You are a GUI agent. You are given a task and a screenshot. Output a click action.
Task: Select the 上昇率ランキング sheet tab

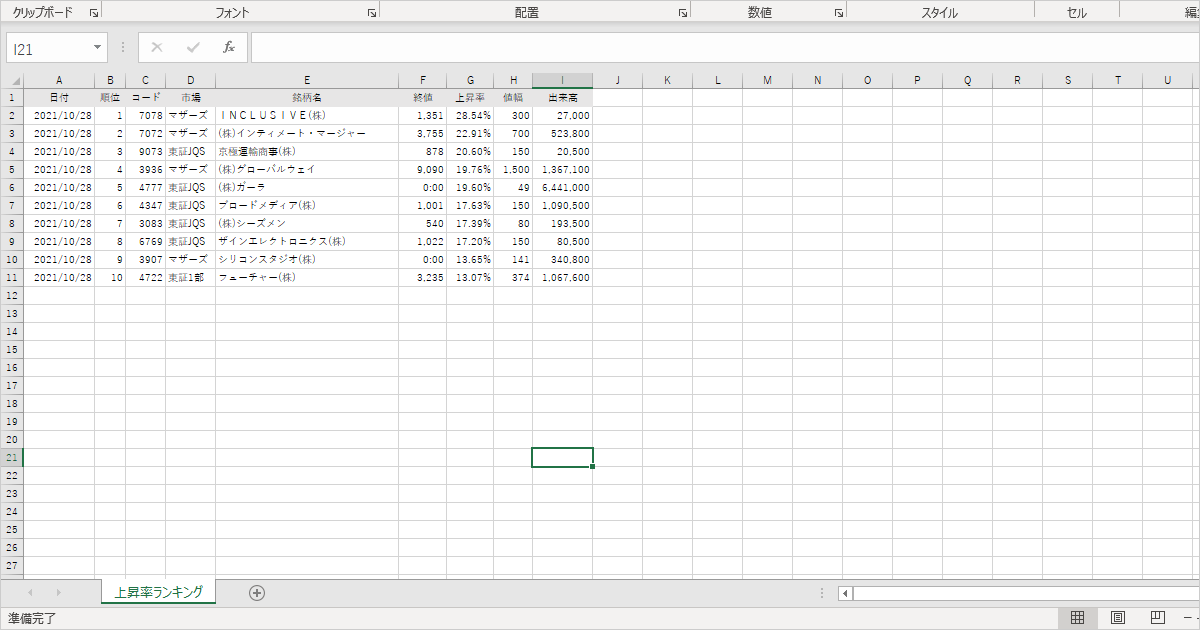[158, 592]
